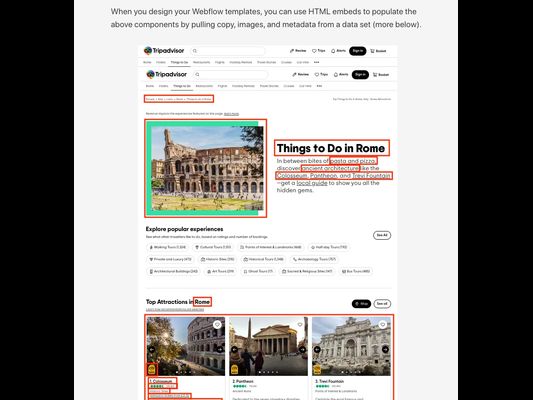This screenshot has height=400, width=533.
Task: Click the yellow award badge on Colosseum photo
Action: click(152, 369)
